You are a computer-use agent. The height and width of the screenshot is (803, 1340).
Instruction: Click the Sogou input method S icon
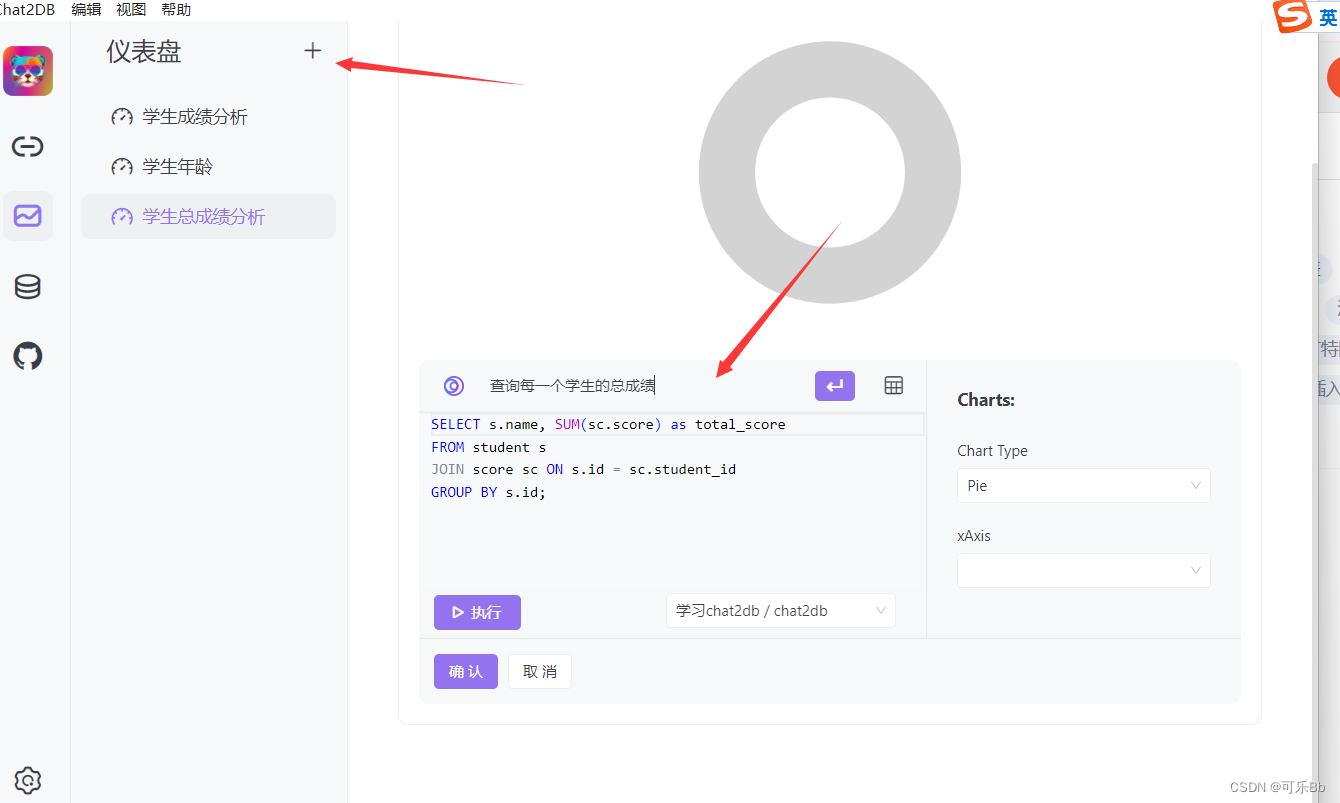[x=1292, y=16]
